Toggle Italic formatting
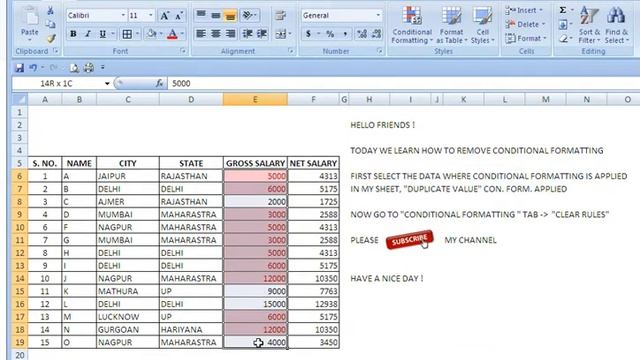Screen dimensions: 640x360 coord(87,34)
